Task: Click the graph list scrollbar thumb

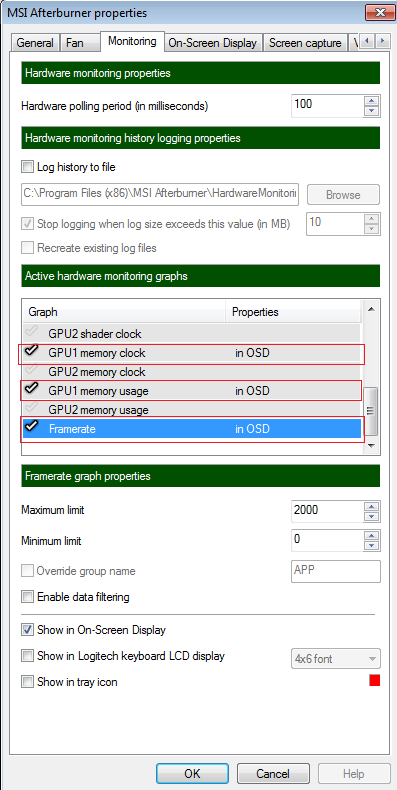Action: [370, 411]
